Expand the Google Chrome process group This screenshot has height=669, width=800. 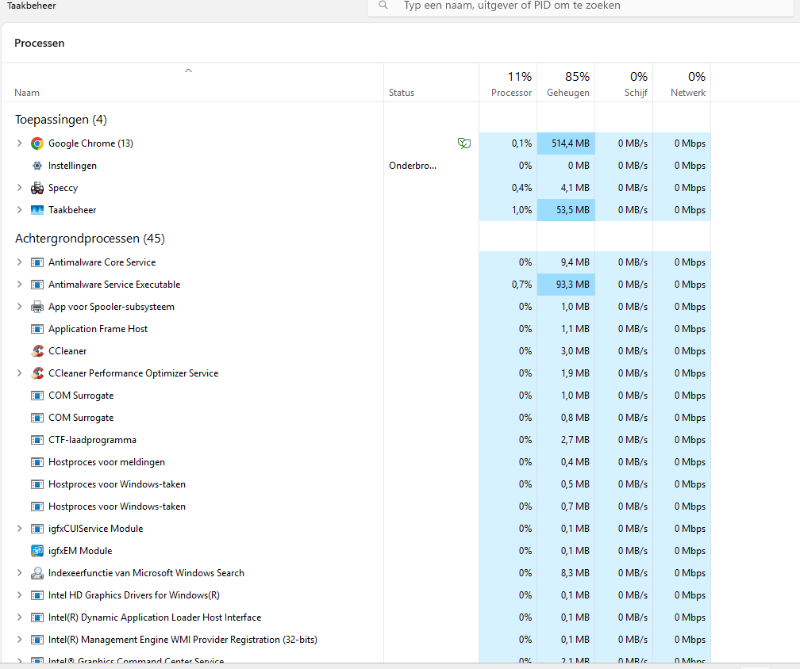coord(19,144)
